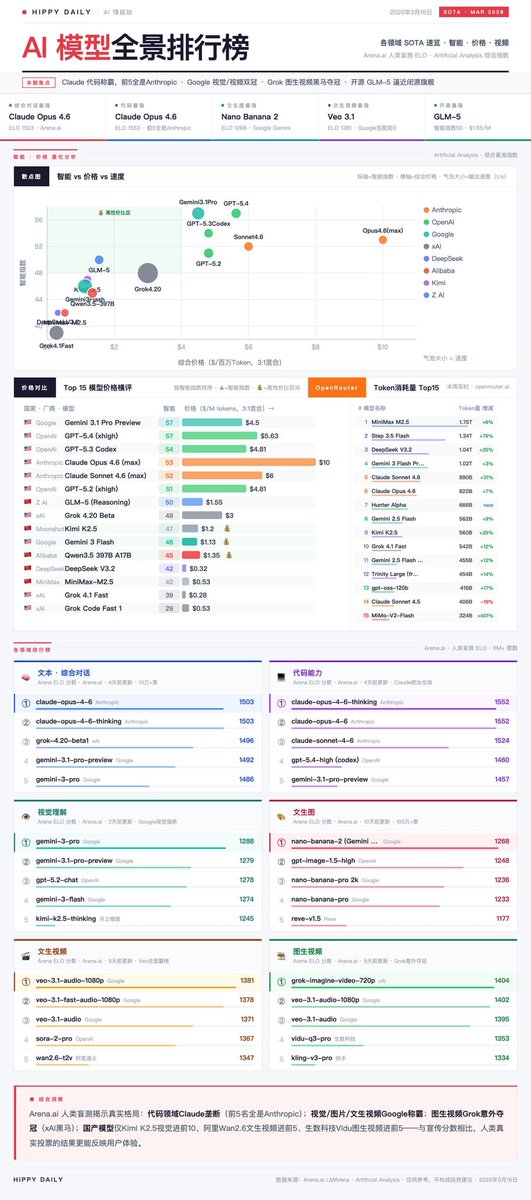
Task: Click the 本期焦点 red tag
Action: pyautogui.click(x=39, y=83)
